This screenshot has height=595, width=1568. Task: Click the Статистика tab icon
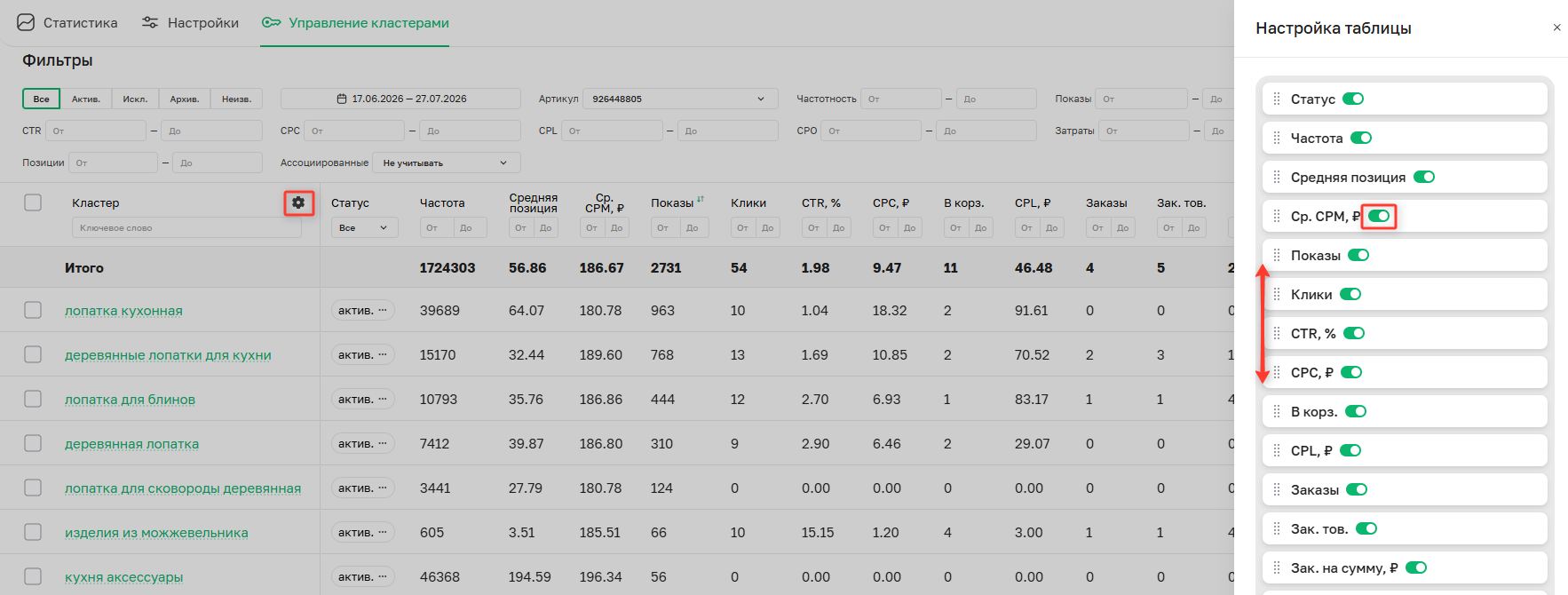pos(26,22)
